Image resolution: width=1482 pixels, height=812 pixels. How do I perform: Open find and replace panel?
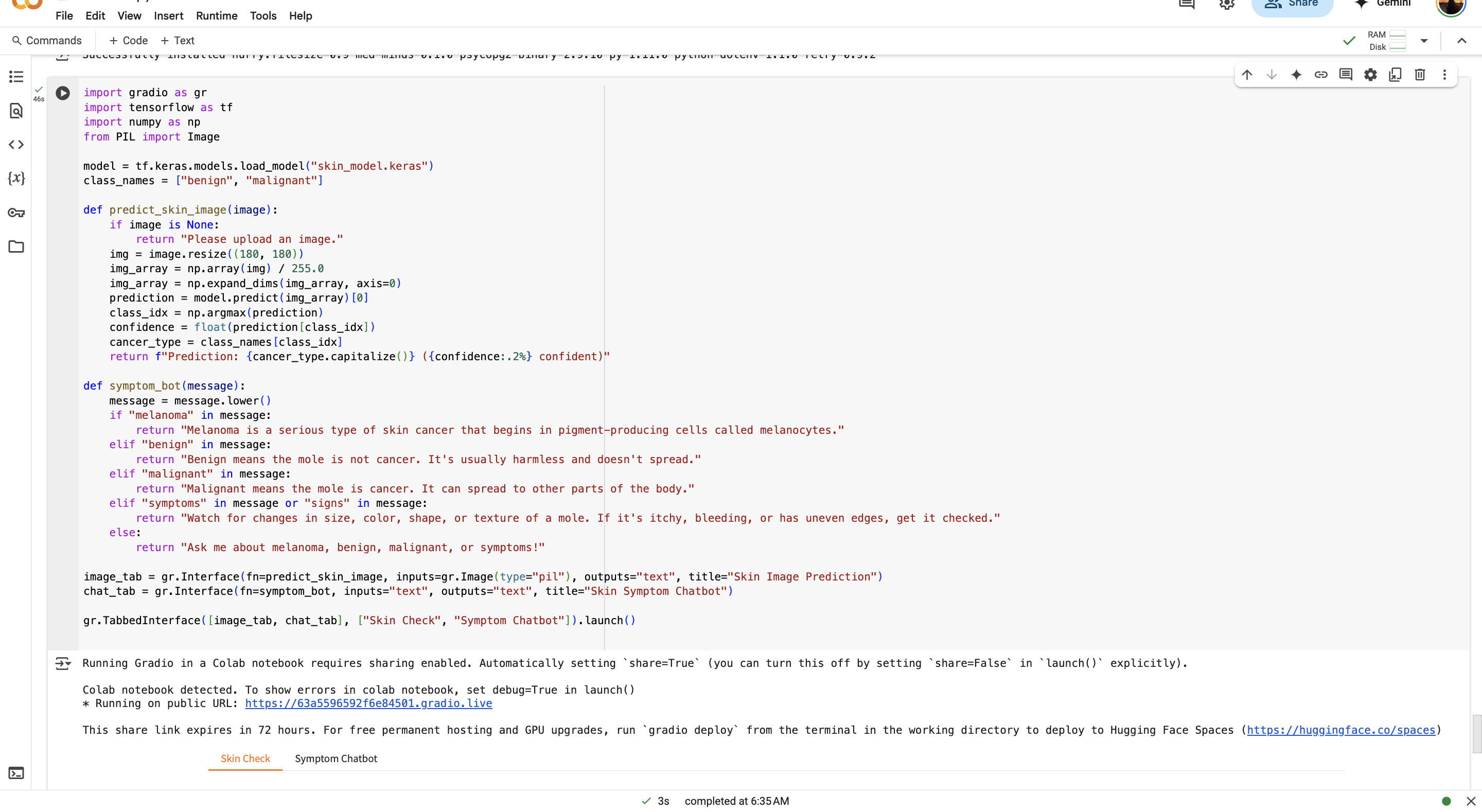point(16,111)
